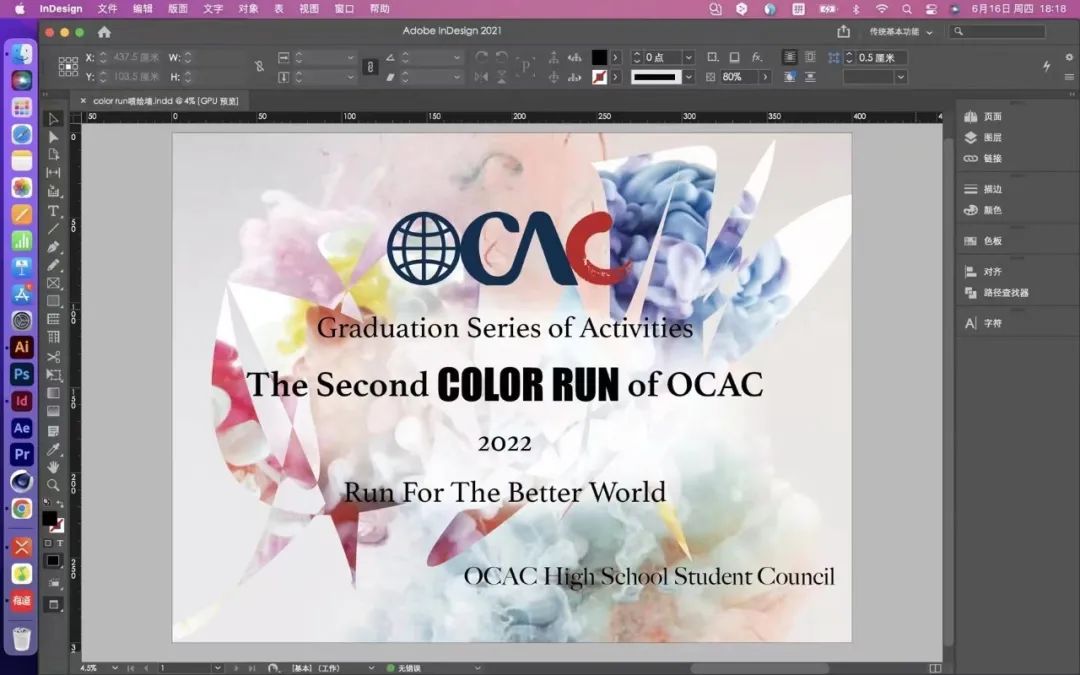The height and width of the screenshot is (675, 1080).
Task: Open the 对象 menu
Action: tap(248, 9)
